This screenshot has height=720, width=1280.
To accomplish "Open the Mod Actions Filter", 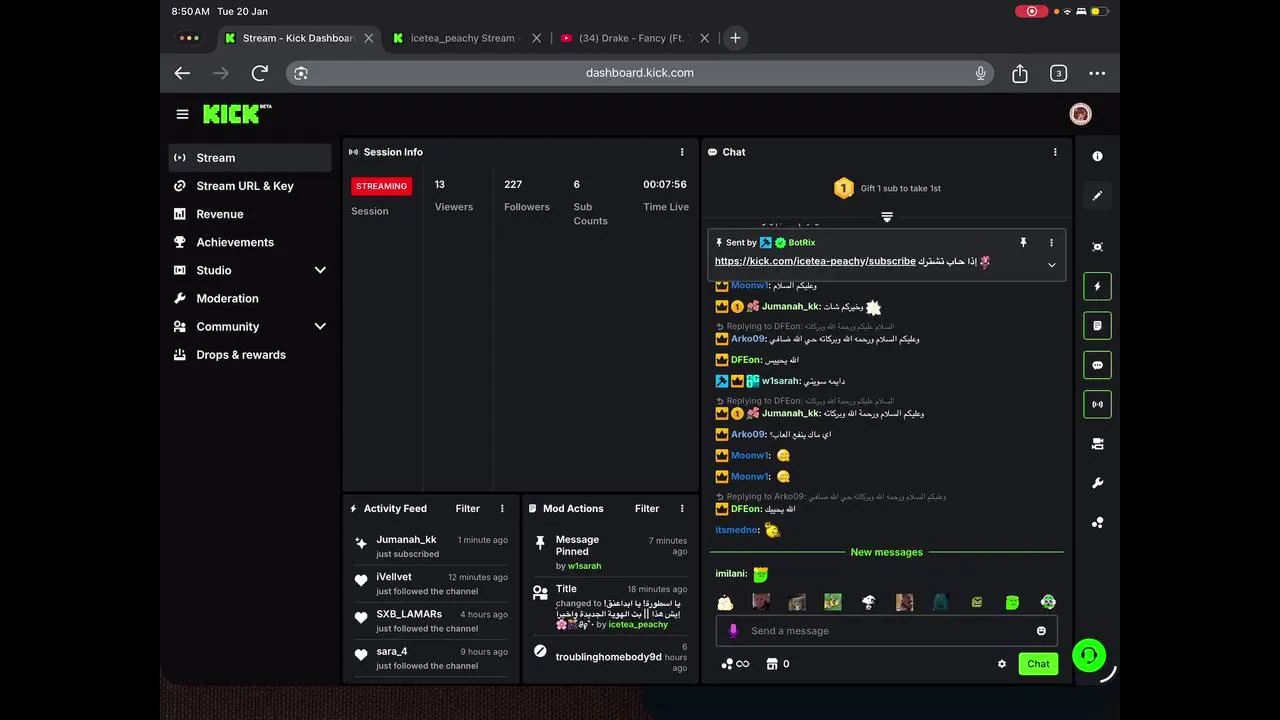I will pyautogui.click(x=647, y=508).
